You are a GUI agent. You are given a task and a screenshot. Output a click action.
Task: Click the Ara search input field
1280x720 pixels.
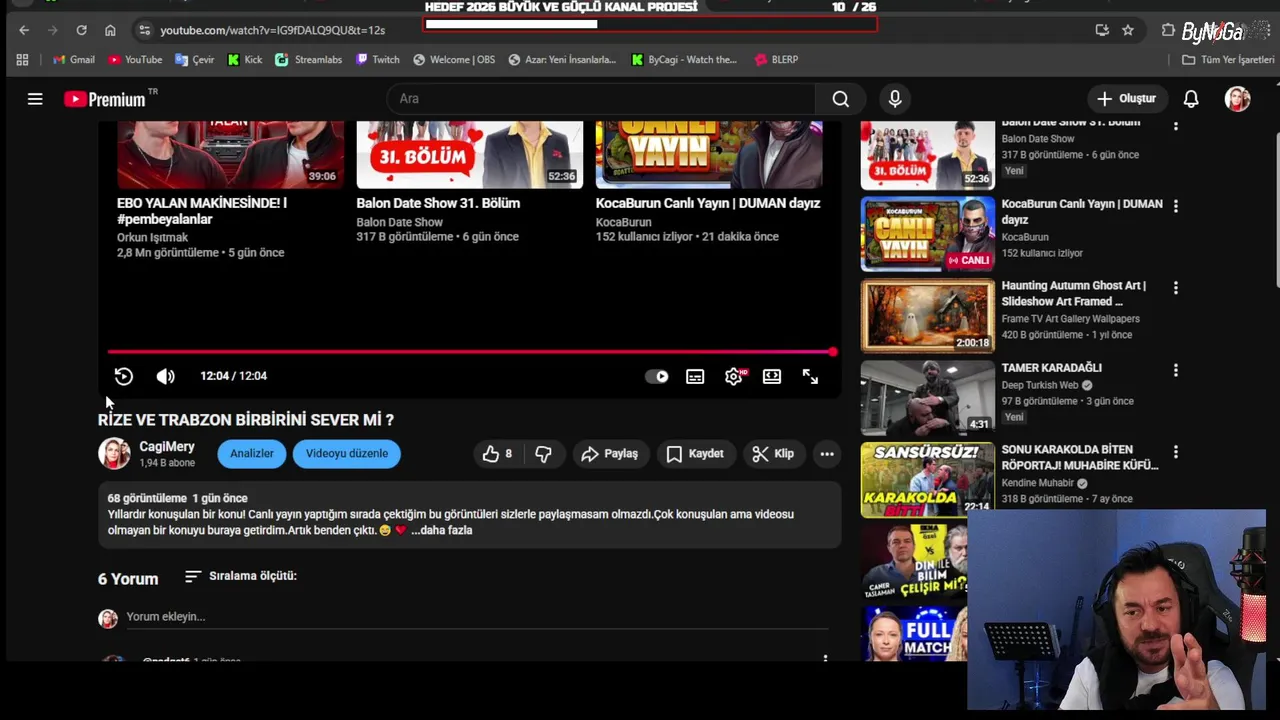(600, 99)
